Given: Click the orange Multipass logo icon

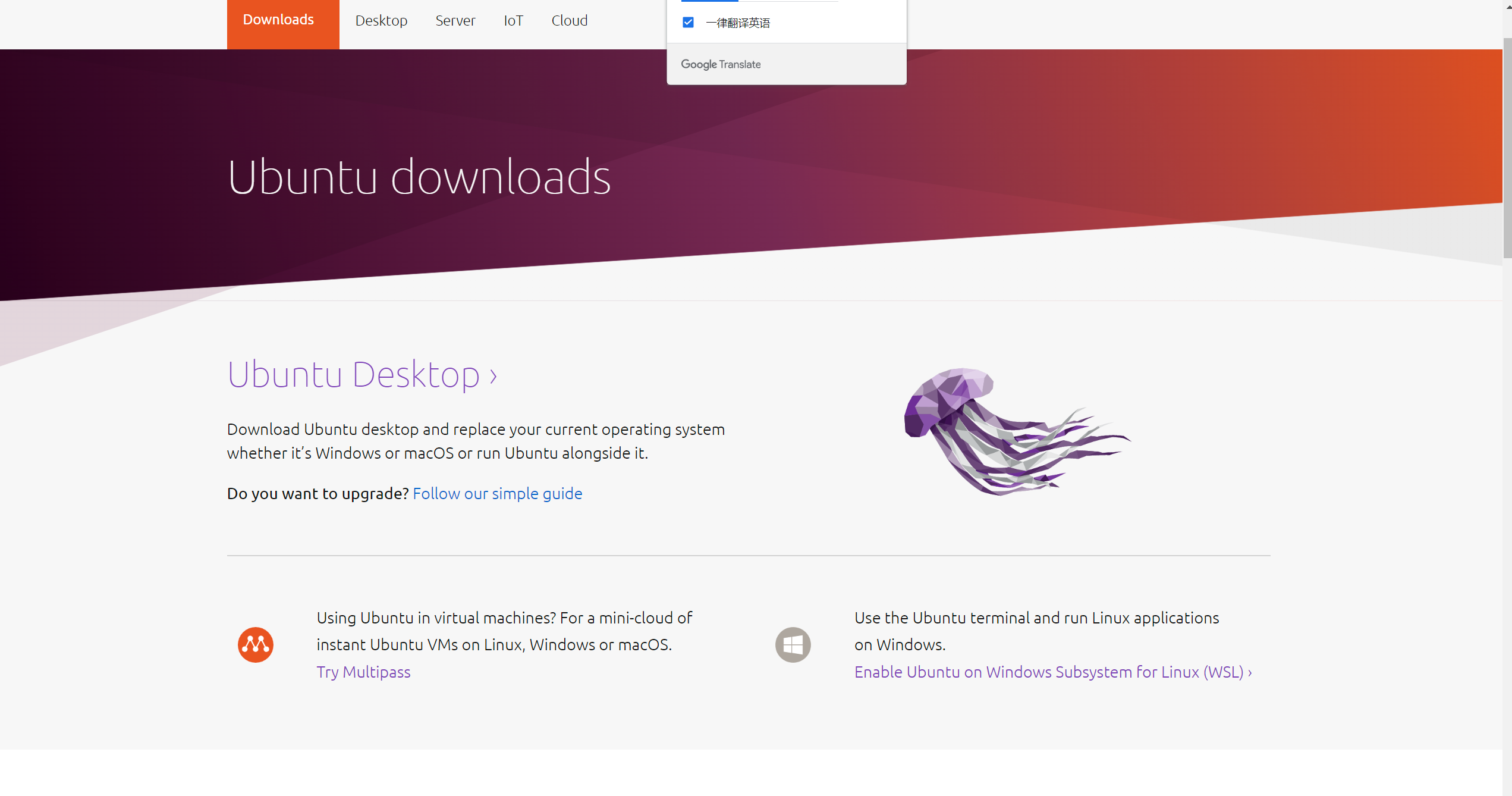Looking at the screenshot, I should (x=256, y=645).
